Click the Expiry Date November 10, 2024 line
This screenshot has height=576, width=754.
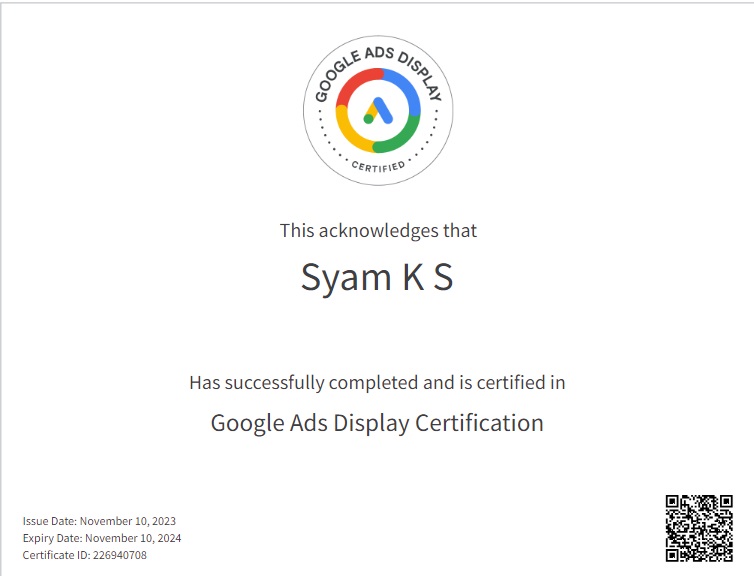pos(101,538)
